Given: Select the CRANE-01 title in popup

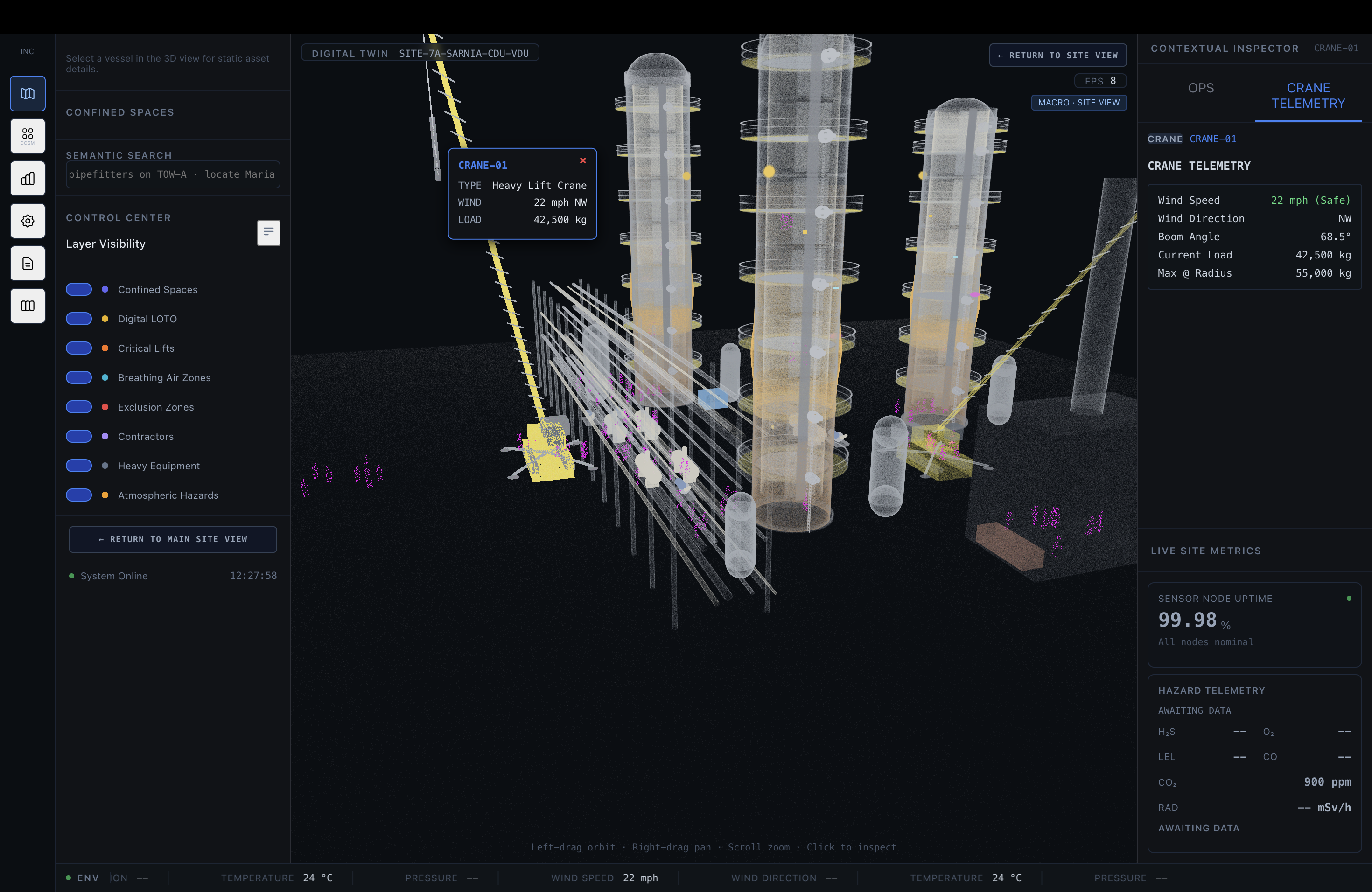Looking at the screenshot, I should 483,165.
